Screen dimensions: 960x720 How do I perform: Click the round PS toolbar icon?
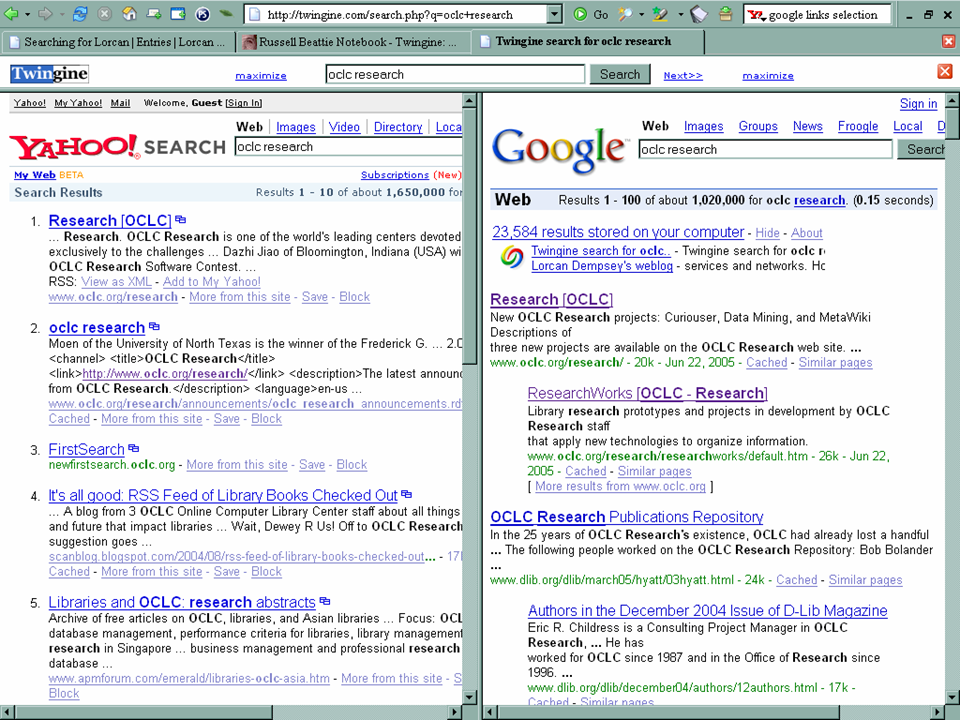203,13
